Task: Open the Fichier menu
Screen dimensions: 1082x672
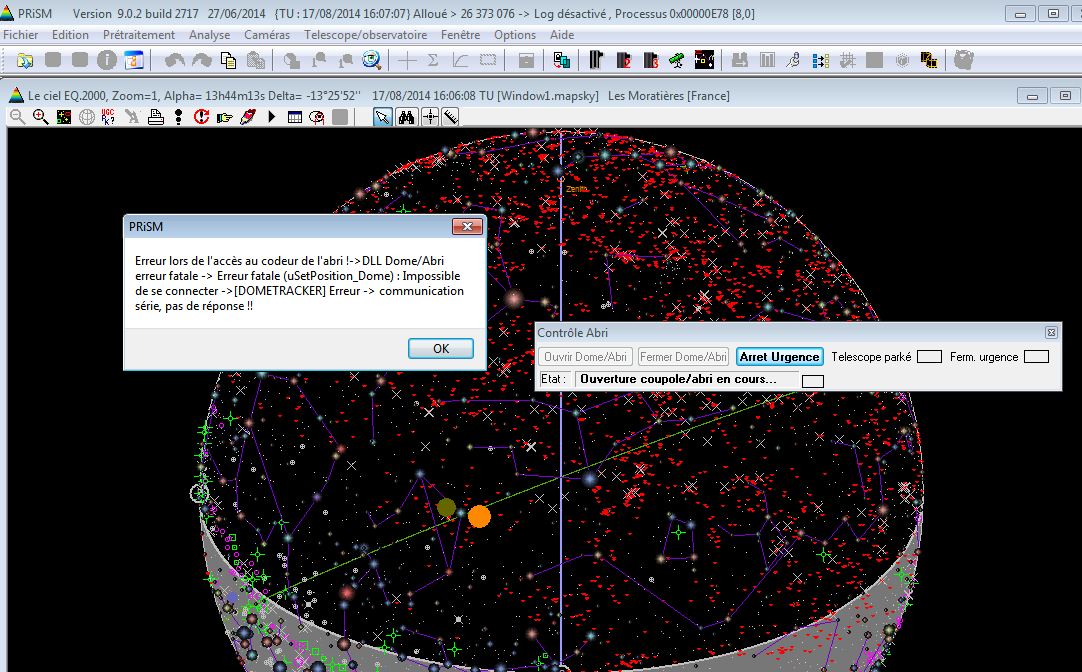Action: pyautogui.click(x=21, y=34)
